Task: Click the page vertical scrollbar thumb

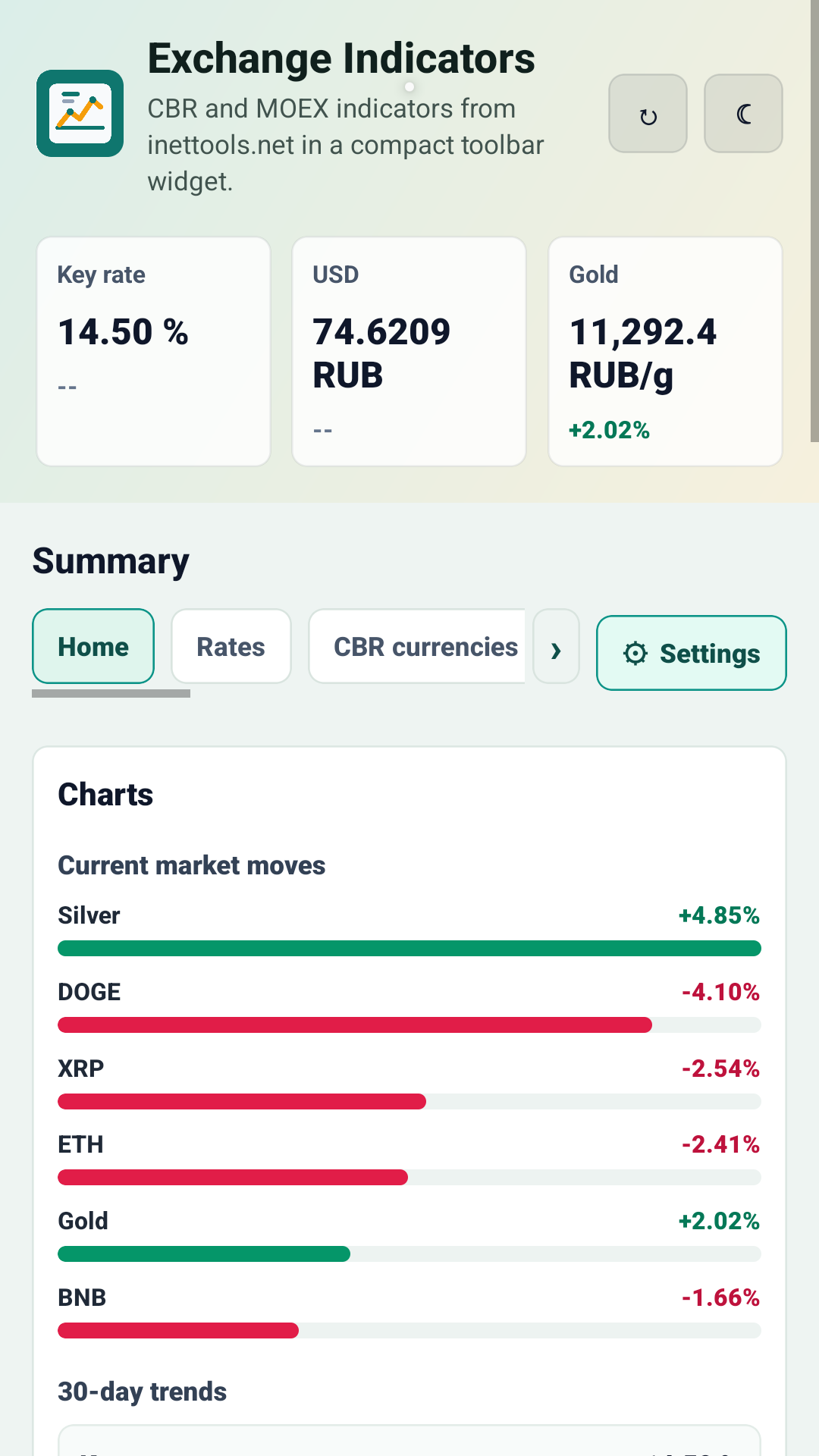Action: pyautogui.click(x=814, y=221)
